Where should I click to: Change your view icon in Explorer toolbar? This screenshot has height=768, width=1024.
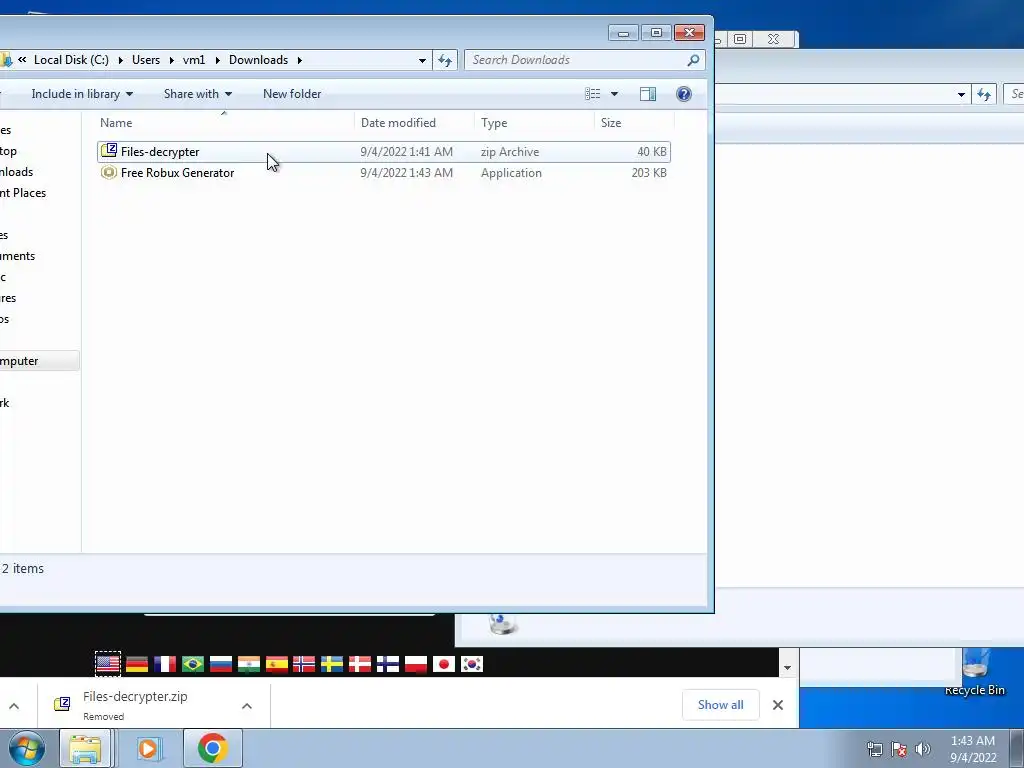(x=592, y=94)
